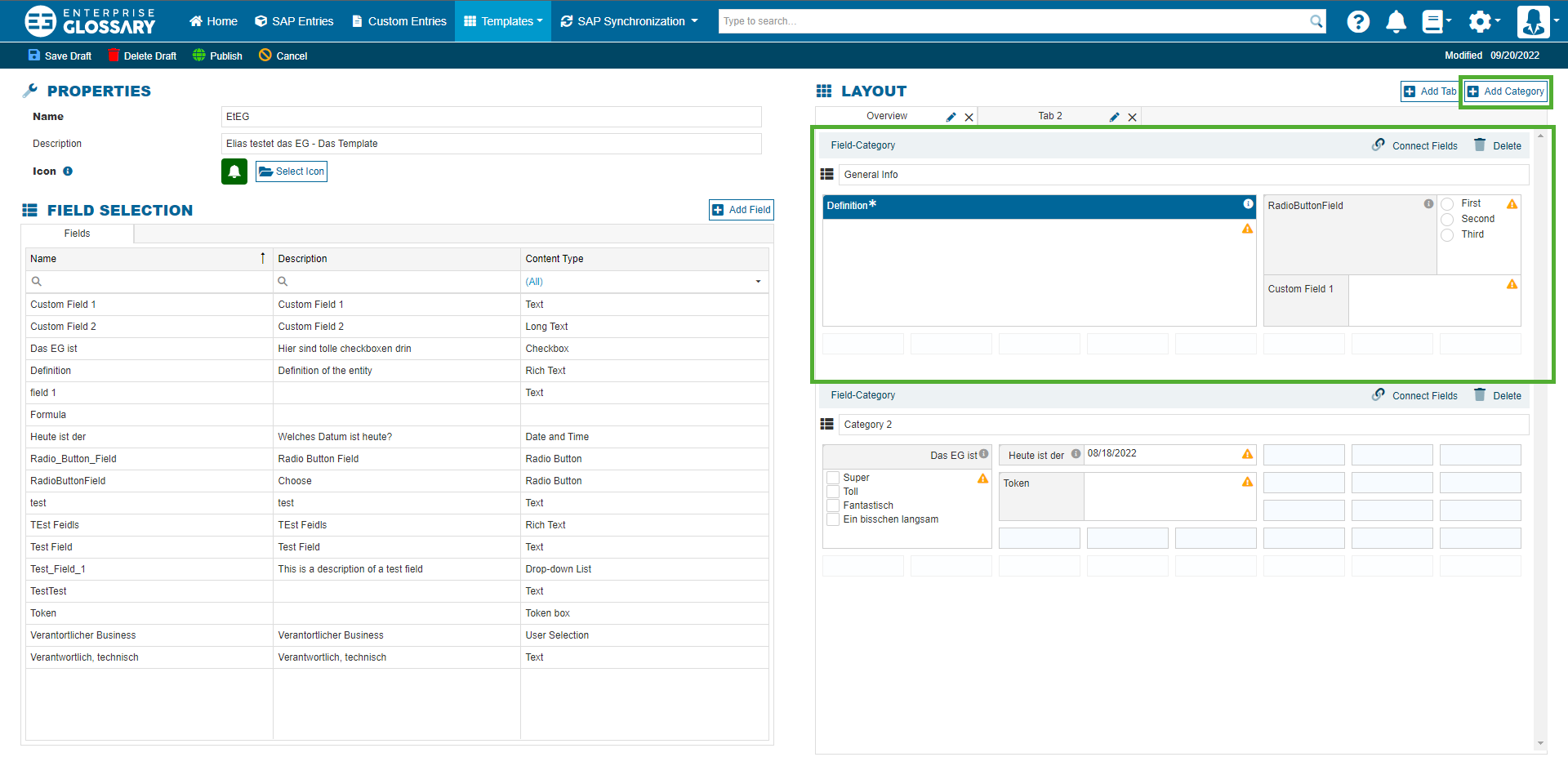Click the info icon next to Icon label

point(68,171)
